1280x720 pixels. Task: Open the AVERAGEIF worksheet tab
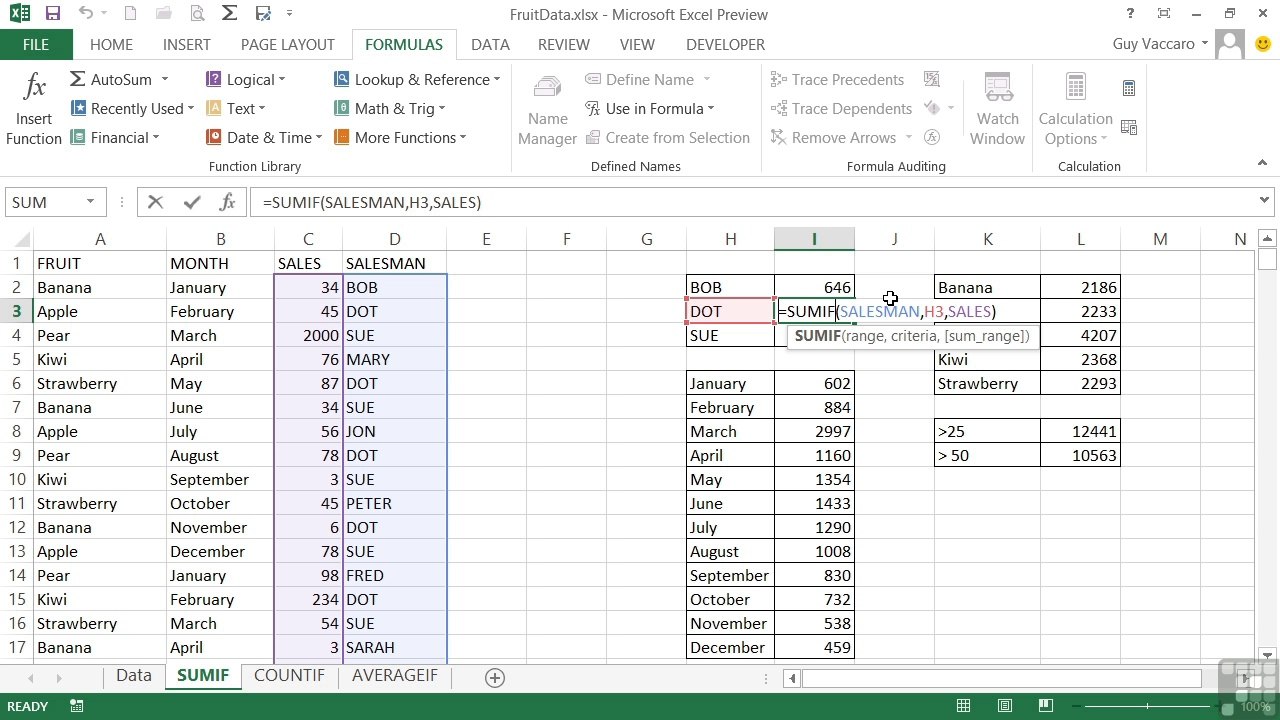point(395,676)
